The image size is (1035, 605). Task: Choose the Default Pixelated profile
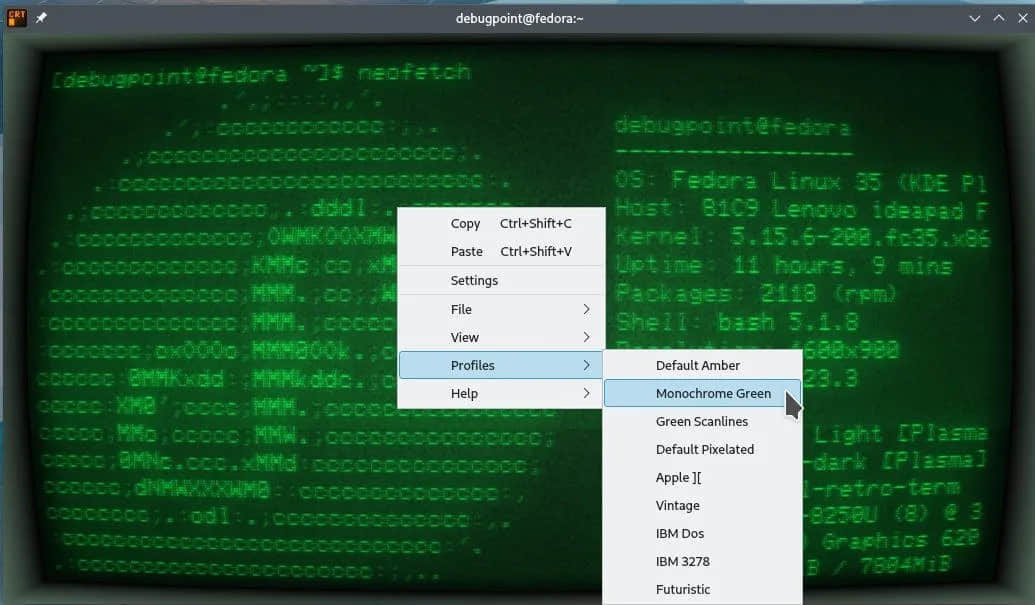(704, 450)
